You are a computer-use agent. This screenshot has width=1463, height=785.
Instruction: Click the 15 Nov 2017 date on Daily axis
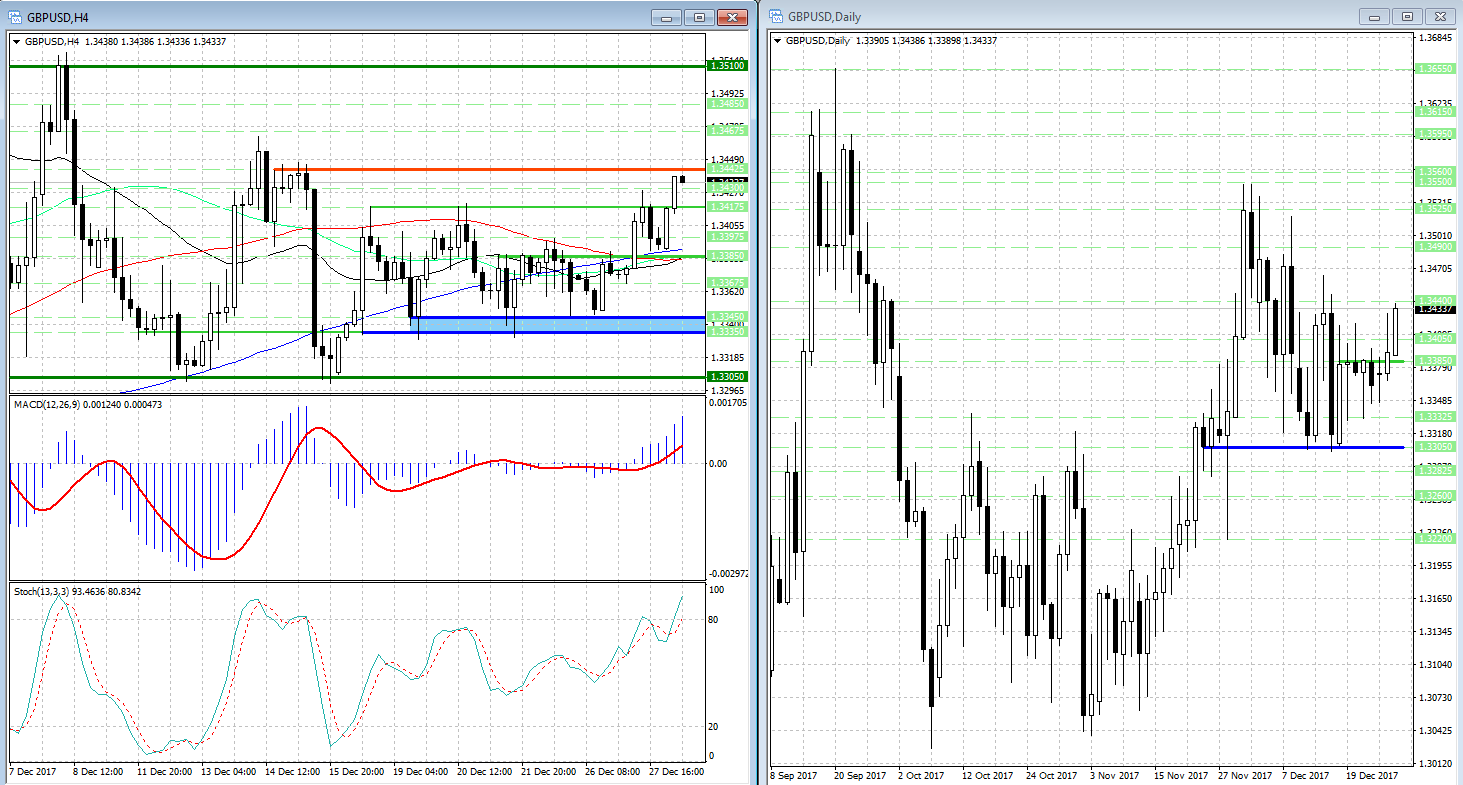[1180, 775]
